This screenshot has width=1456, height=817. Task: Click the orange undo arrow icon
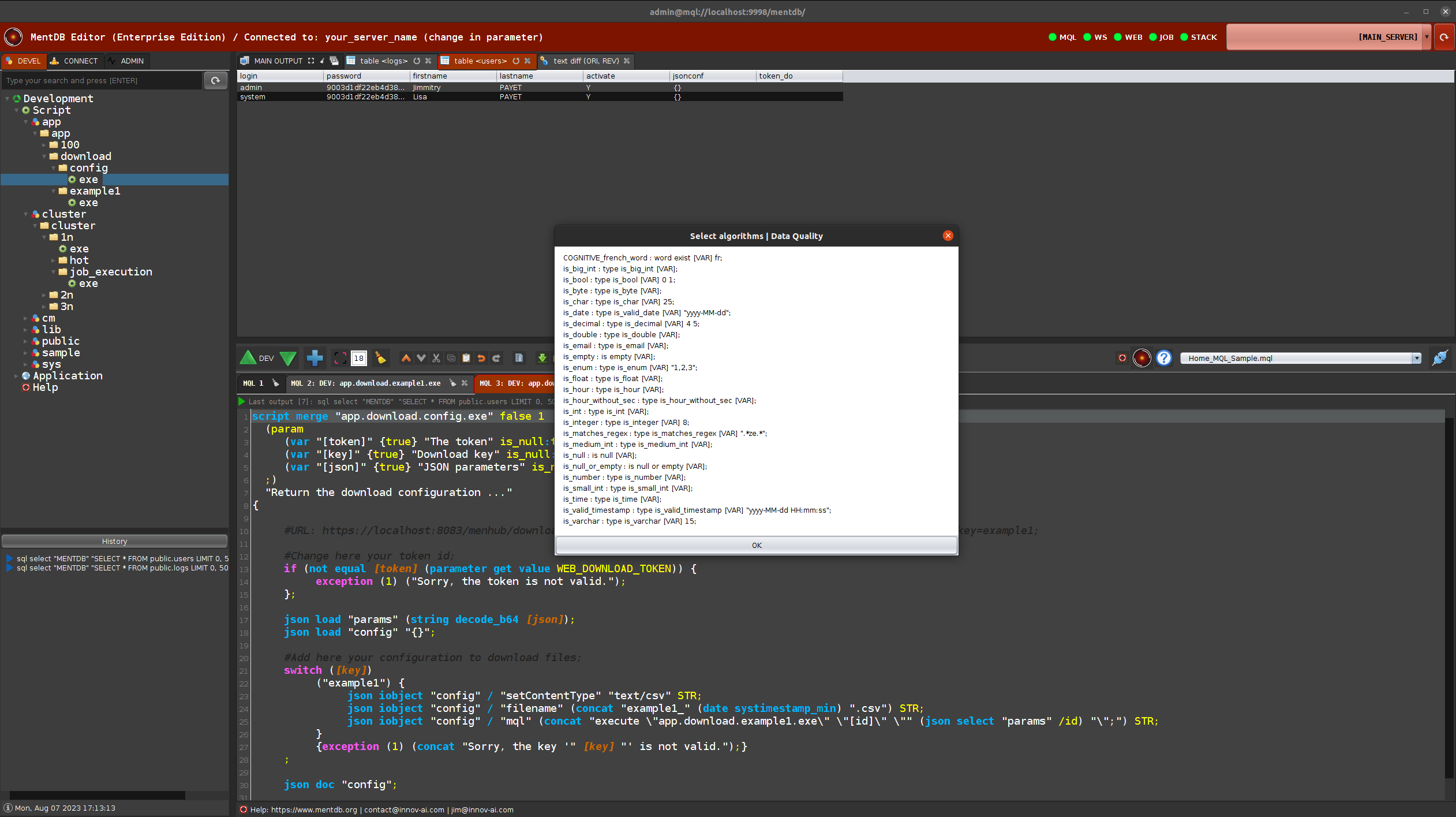click(x=481, y=358)
